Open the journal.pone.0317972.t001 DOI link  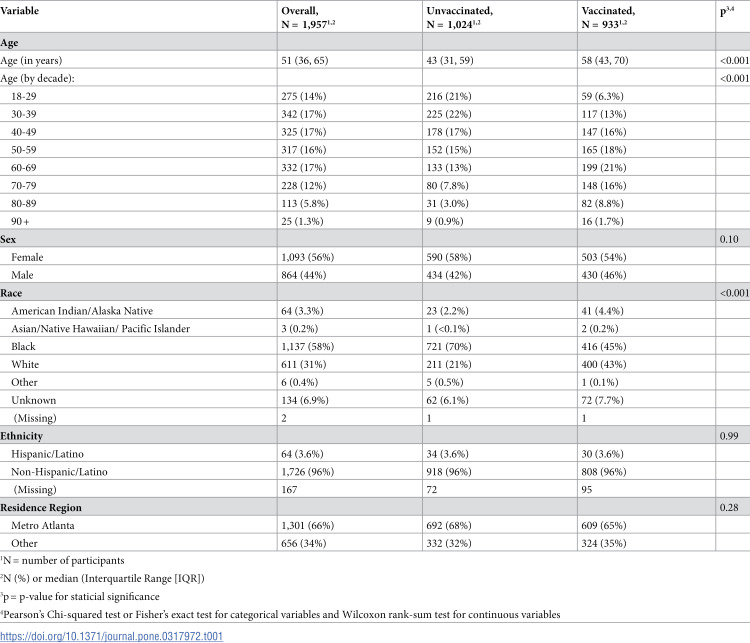(111, 636)
